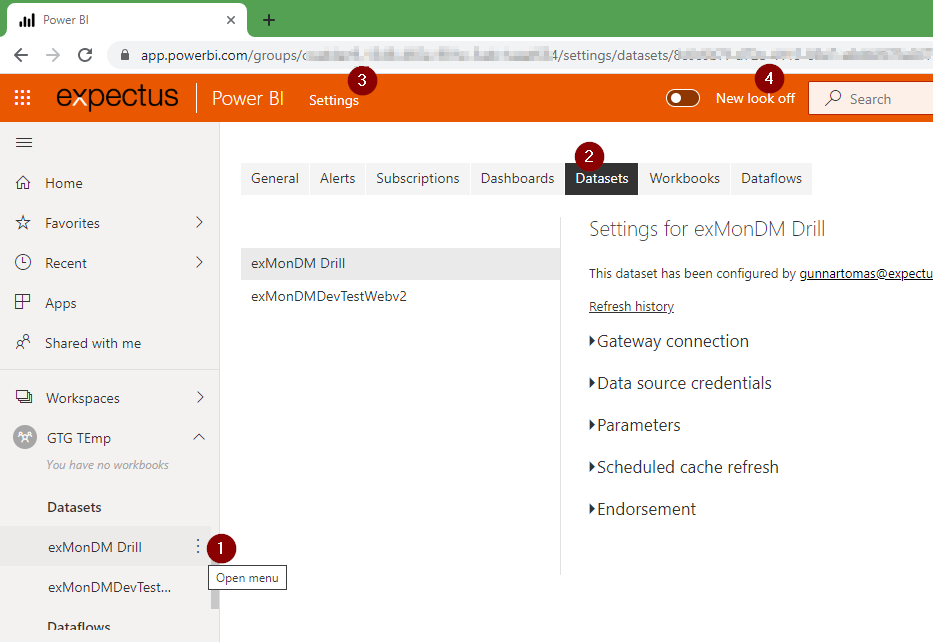Screen dimensions: 933x642
Task: Open a new browser tab
Action: pos(269,20)
